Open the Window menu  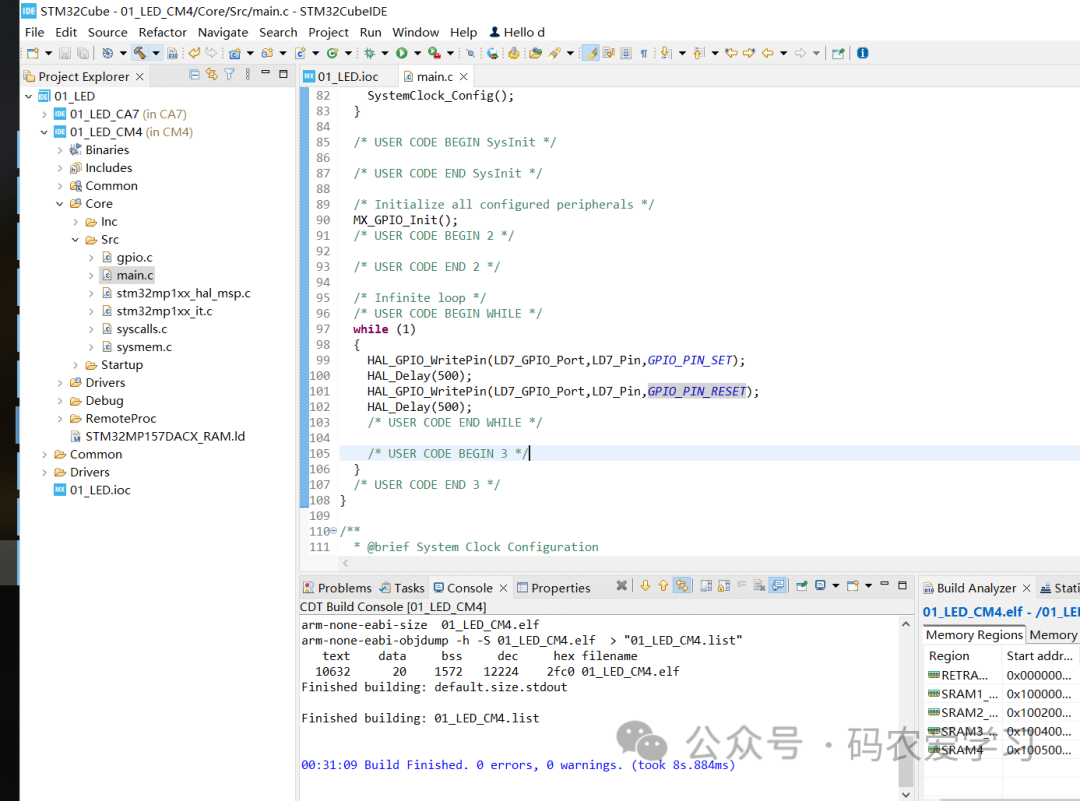point(415,32)
